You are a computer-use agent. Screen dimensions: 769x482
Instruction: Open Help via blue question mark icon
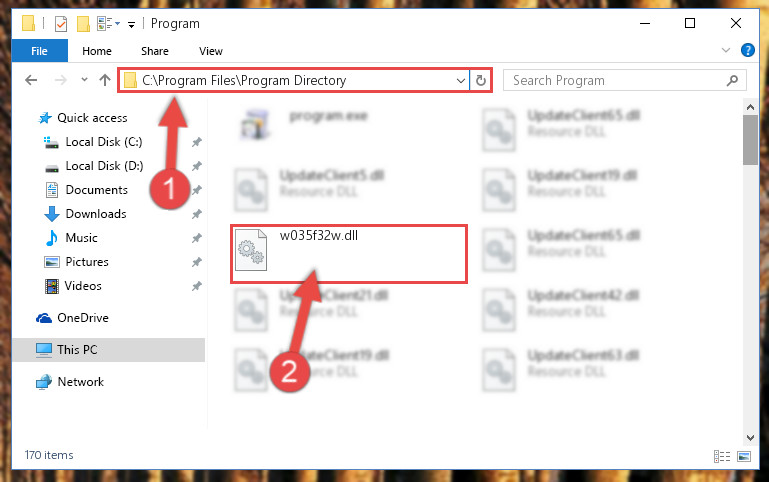click(747, 50)
